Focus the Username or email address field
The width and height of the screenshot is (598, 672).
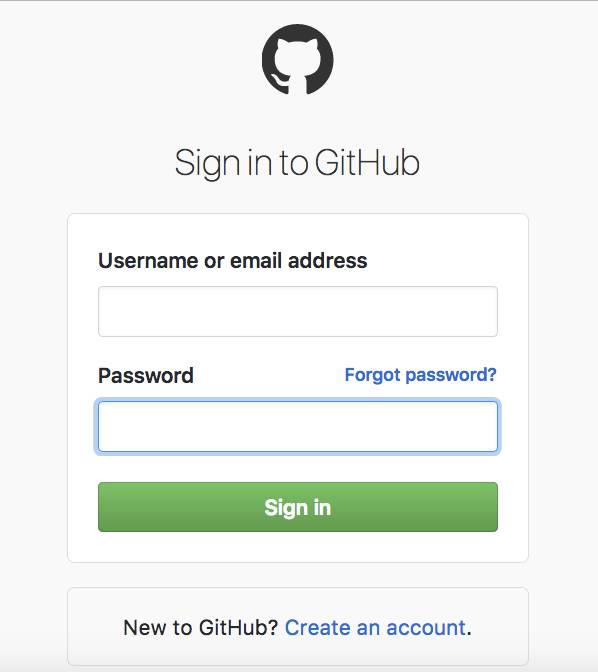click(x=297, y=312)
